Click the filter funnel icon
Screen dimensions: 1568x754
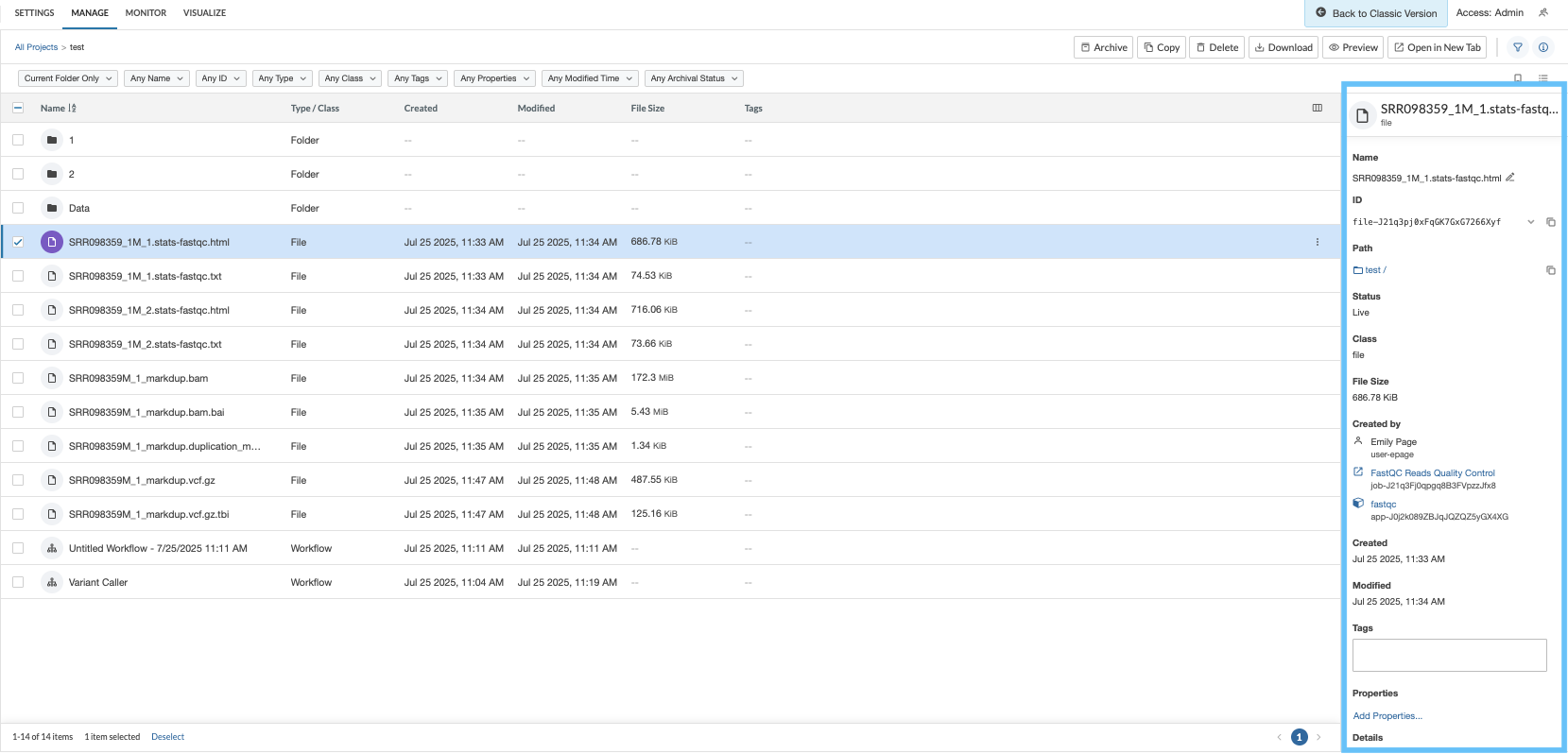1517,47
